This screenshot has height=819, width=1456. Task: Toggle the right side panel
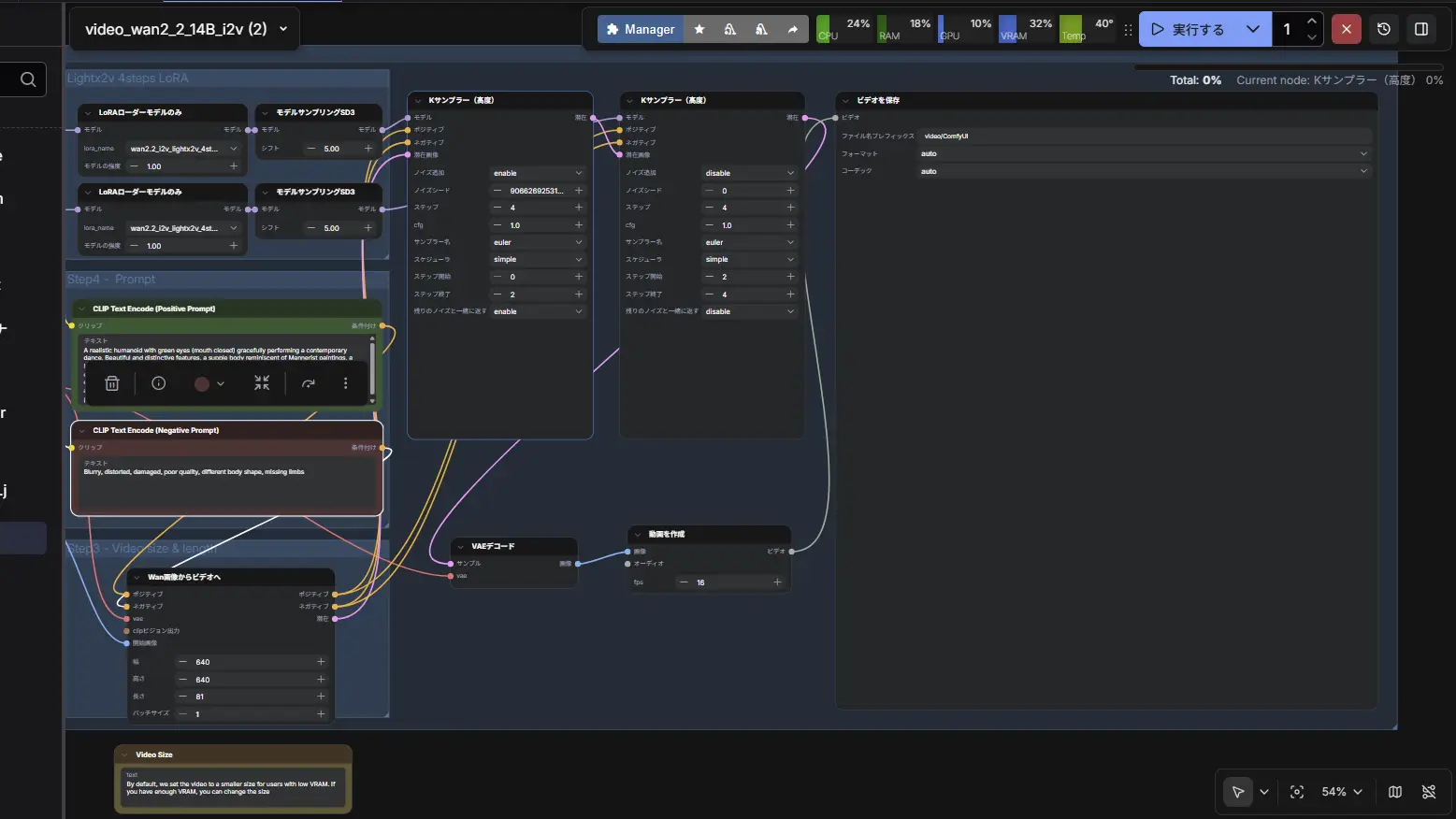tap(1421, 29)
